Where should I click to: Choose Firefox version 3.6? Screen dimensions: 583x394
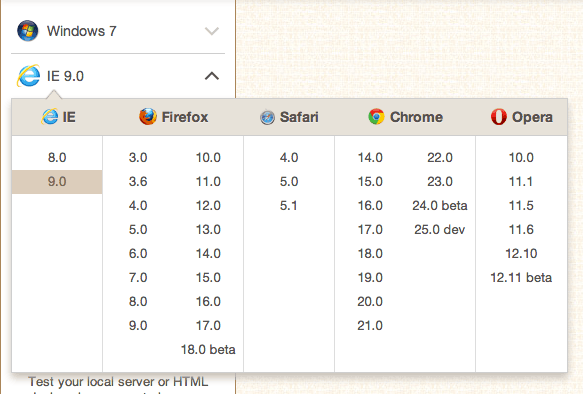(x=138, y=182)
